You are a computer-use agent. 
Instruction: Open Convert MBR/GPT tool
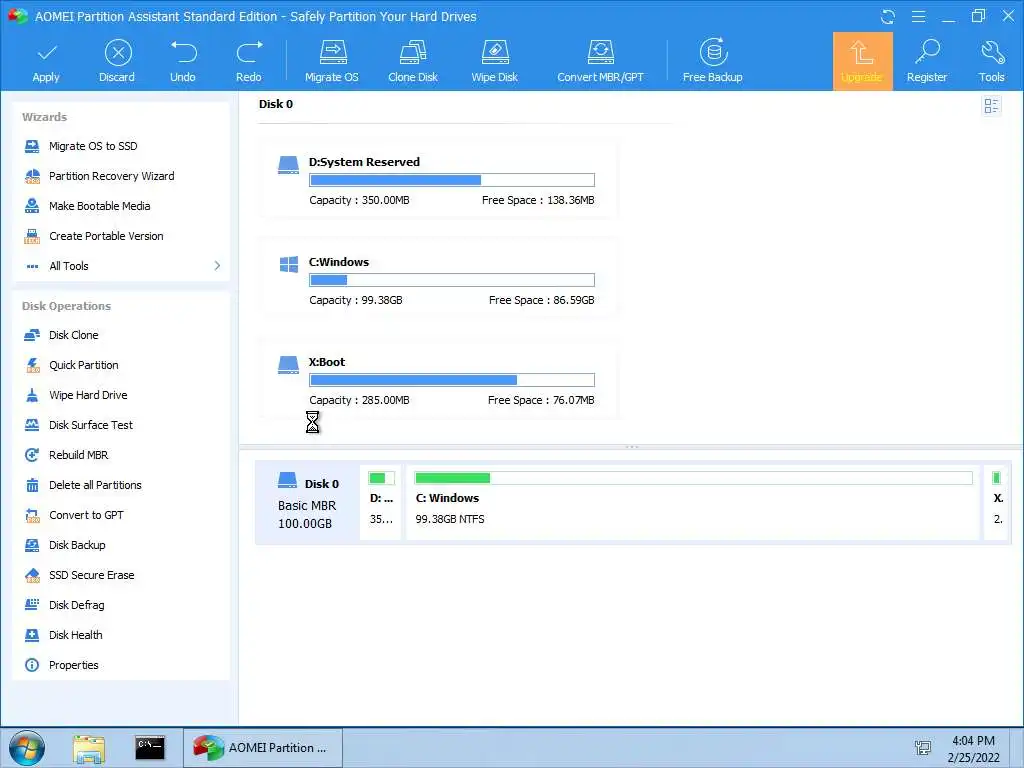click(x=600, y=63)
